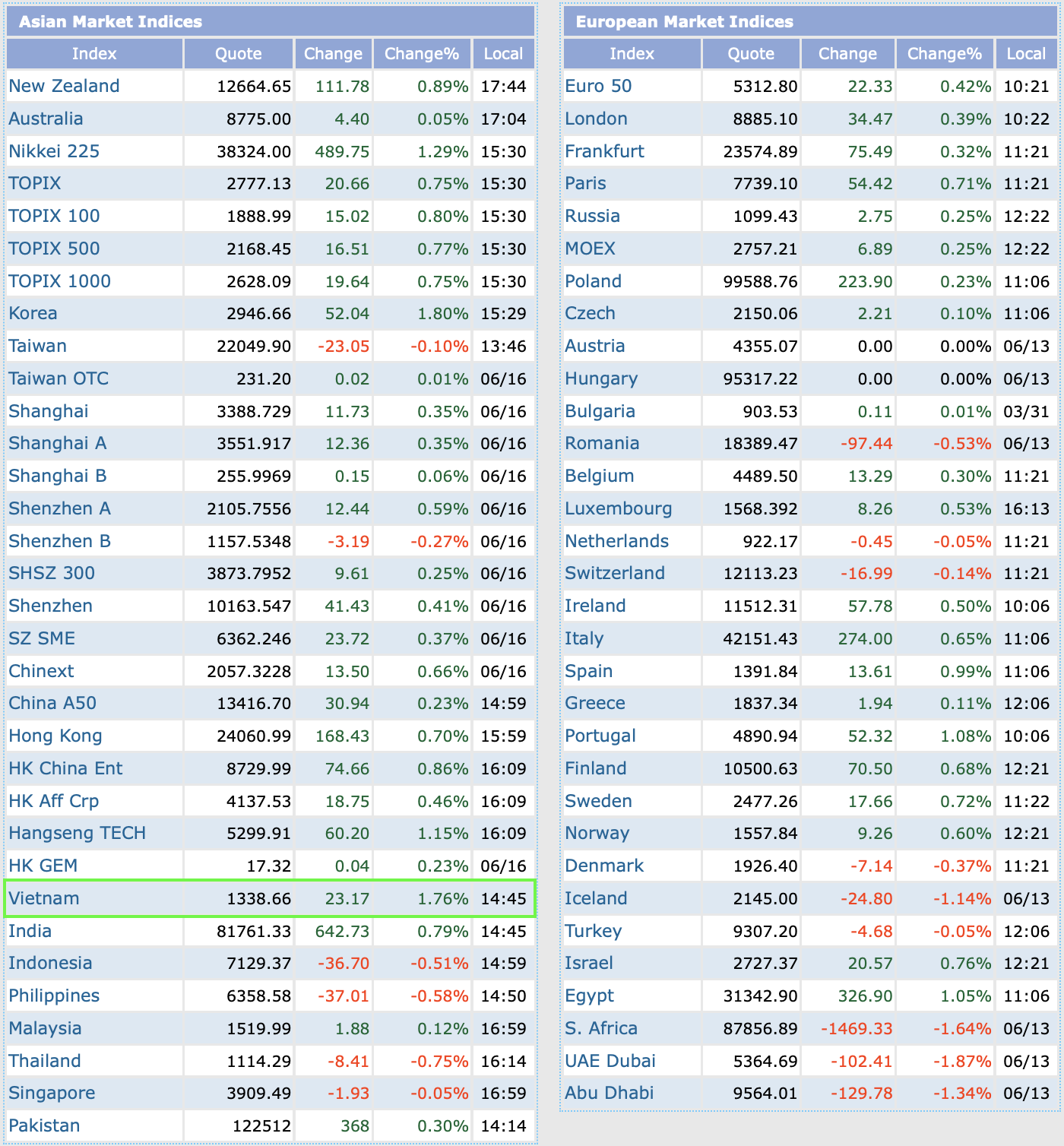Image resolution: width=1064 pixels, height=1146 pixels.
Task: Click the European Market Indices title
Action: tap(684, 21)
